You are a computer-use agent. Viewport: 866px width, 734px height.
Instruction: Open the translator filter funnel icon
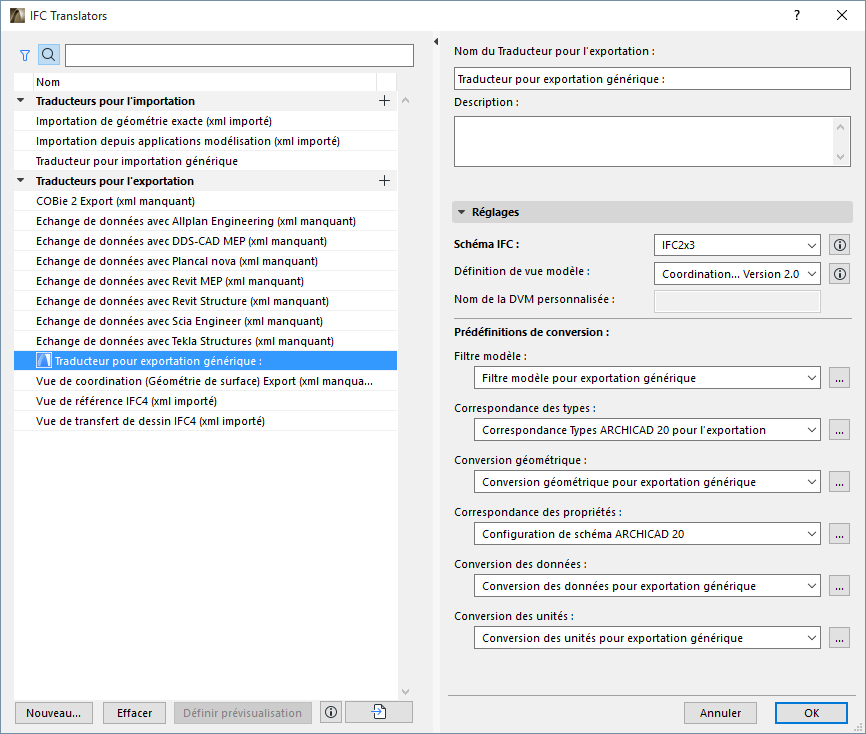pos(24,55)
